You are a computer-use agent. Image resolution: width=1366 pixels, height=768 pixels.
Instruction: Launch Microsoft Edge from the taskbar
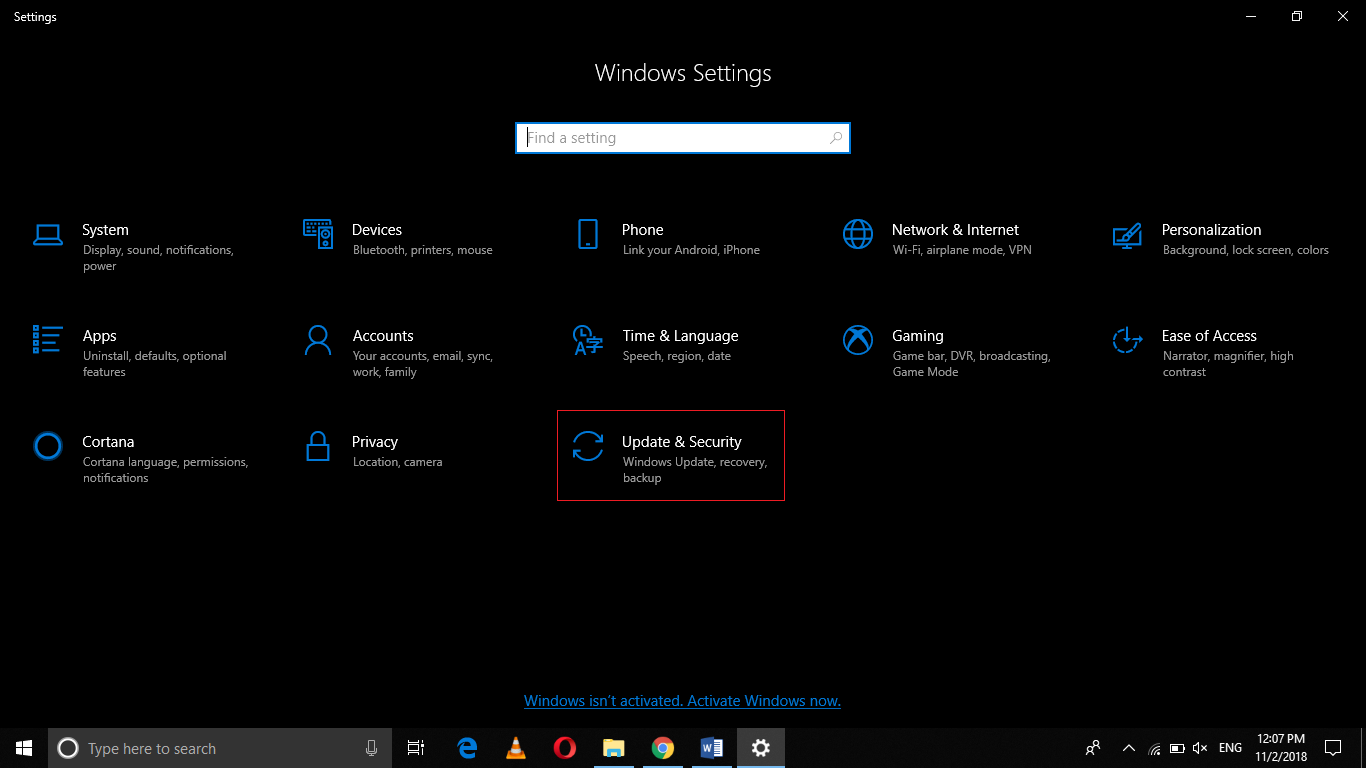tap(467, 747)
